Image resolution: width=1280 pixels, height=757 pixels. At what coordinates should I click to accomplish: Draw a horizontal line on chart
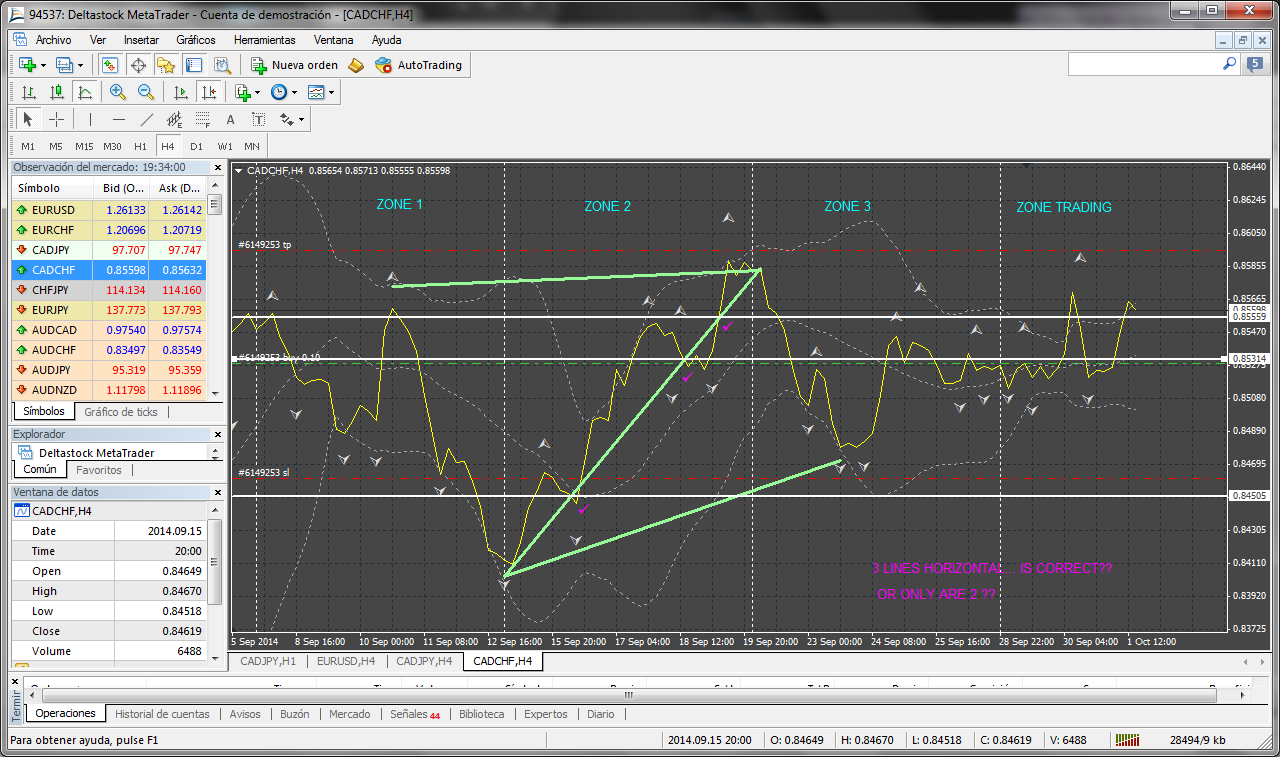(x=118, y=119)
